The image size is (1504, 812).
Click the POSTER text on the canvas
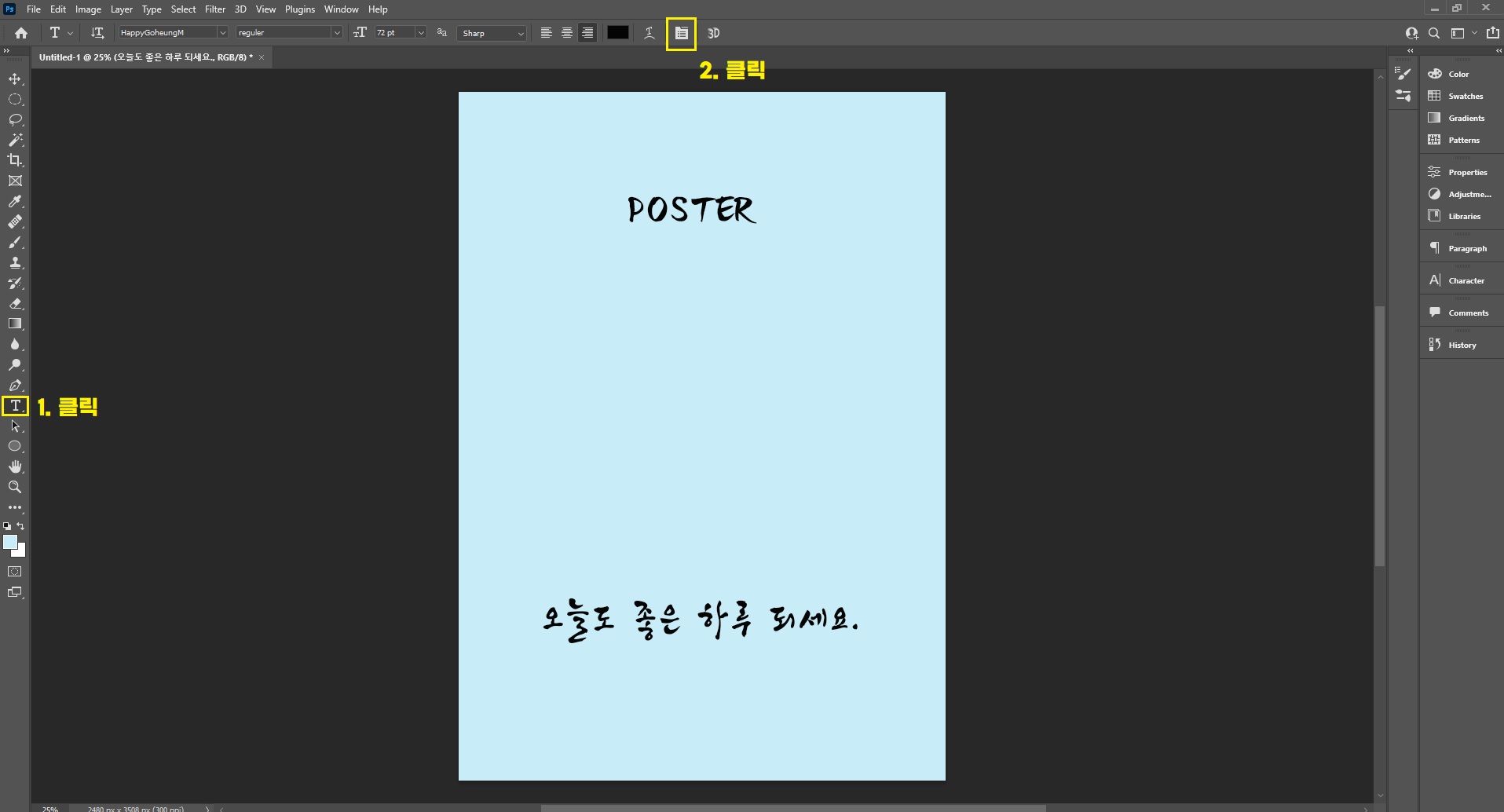(691, 210)
